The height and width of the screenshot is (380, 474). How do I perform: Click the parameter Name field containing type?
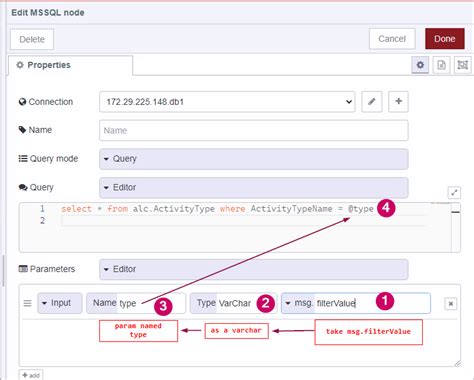[136, 303]
